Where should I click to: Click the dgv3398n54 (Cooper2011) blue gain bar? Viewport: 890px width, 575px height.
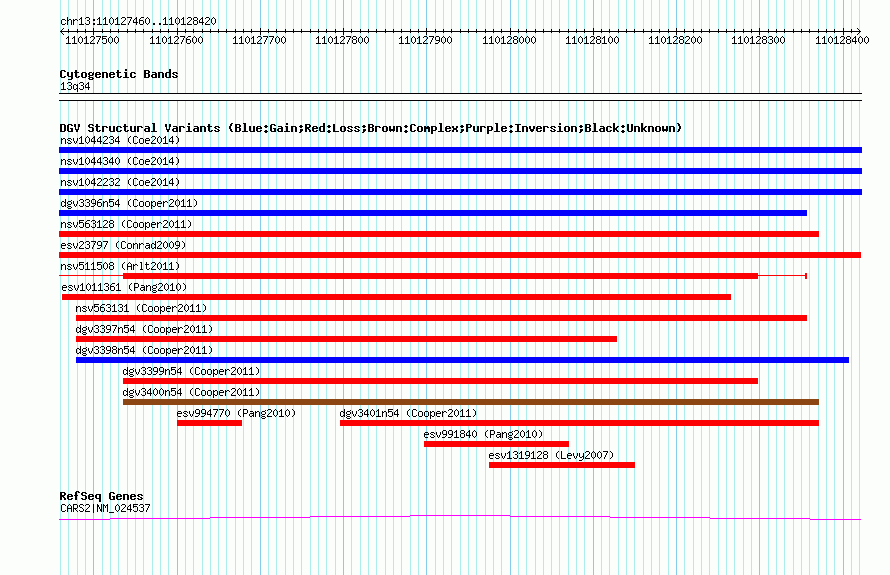(x=462, y=360)
